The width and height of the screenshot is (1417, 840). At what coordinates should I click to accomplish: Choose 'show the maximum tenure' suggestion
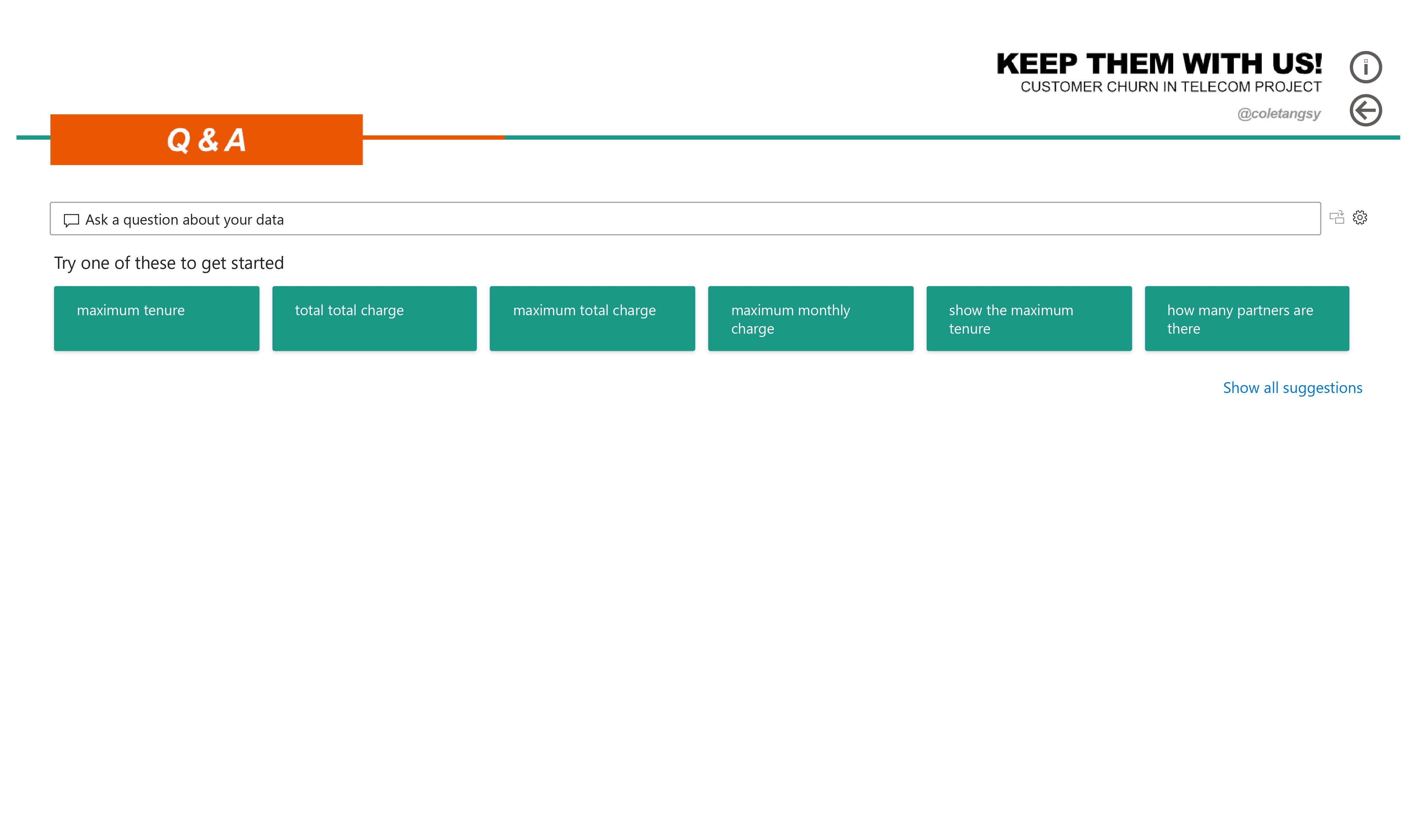(1028, 319)
